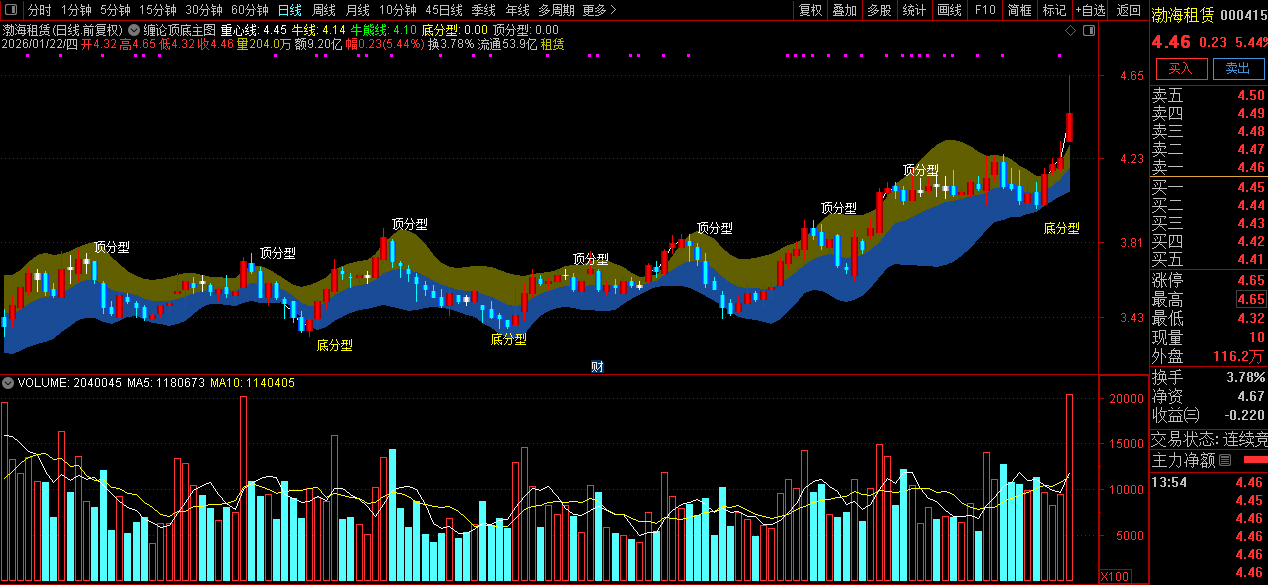Select the 45日线 period tab
The width and height of the screenshot is (1268, 585).
tap(444, 10)
